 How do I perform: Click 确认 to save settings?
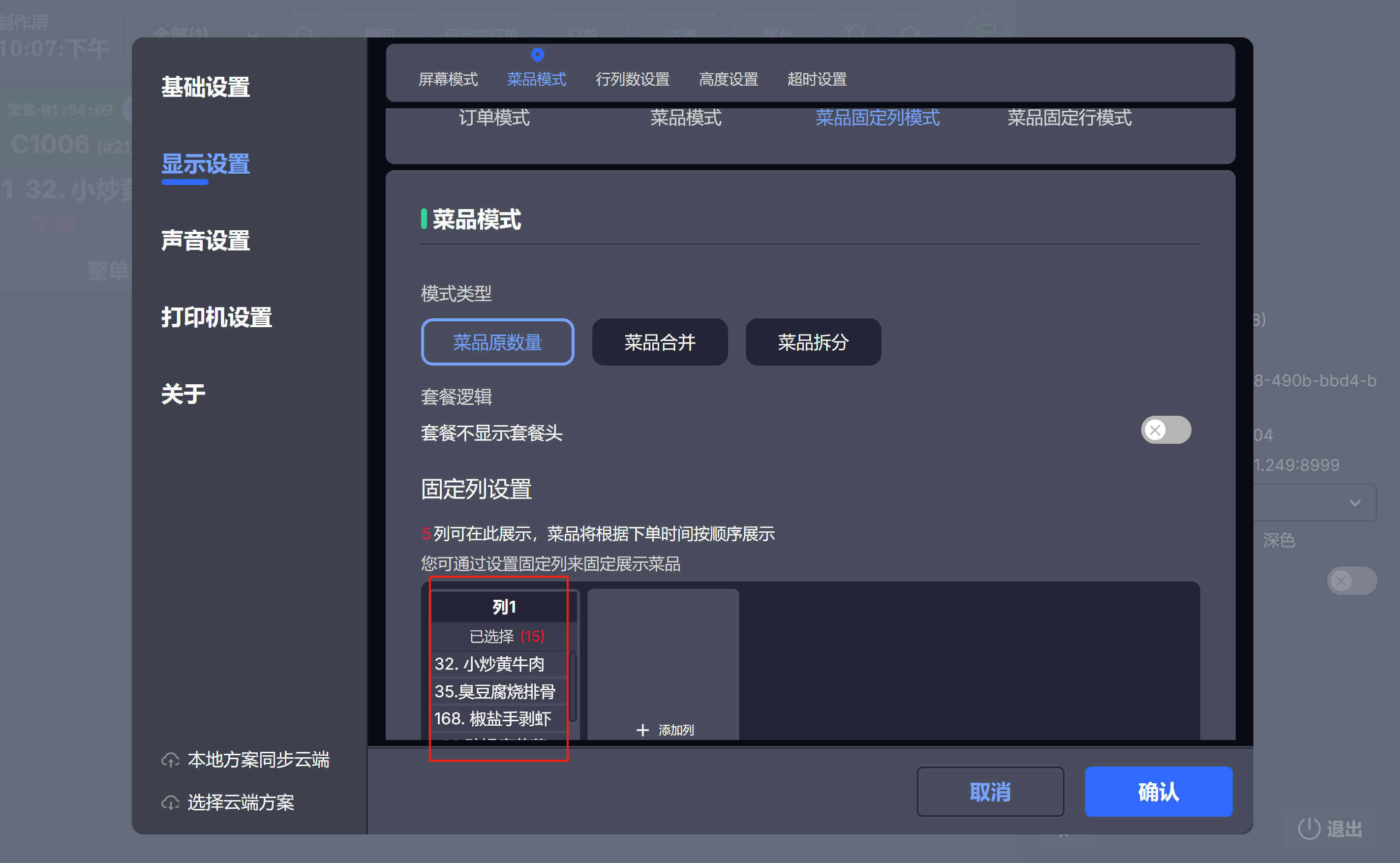point(1158,792)
